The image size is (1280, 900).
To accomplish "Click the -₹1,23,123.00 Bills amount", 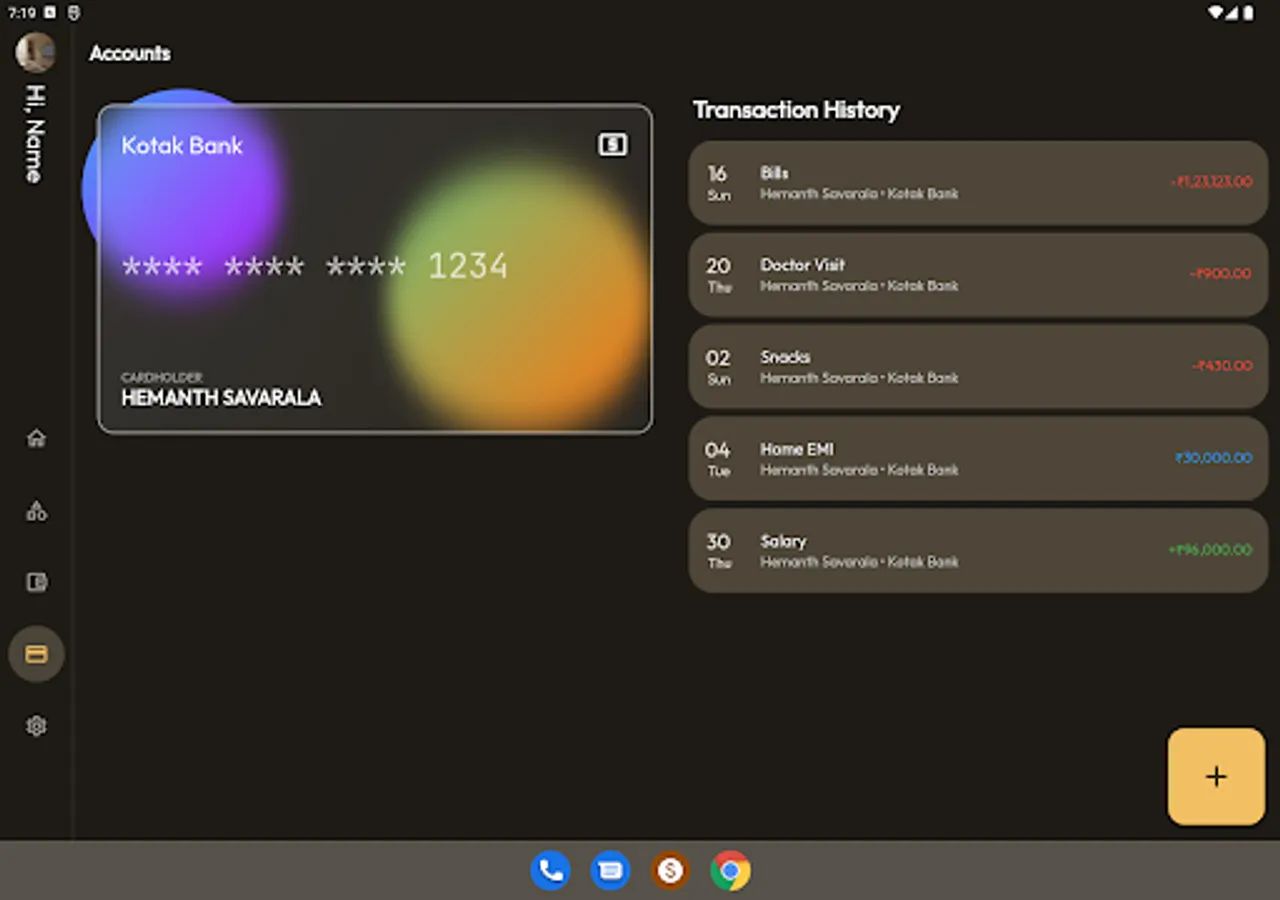I will point(1211,182).
